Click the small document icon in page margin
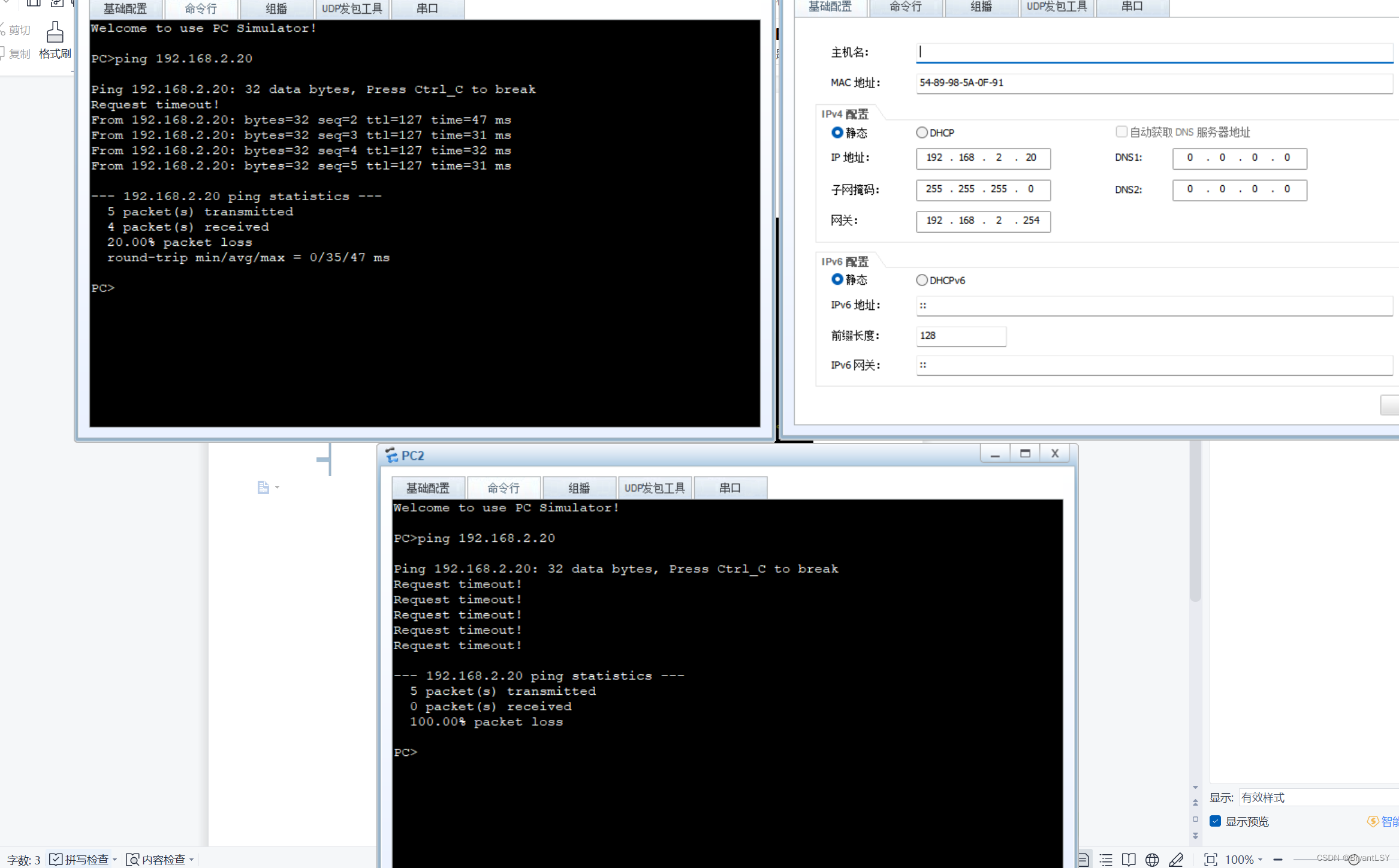This screenshot has width=1399, height=868. click(263, 487)
